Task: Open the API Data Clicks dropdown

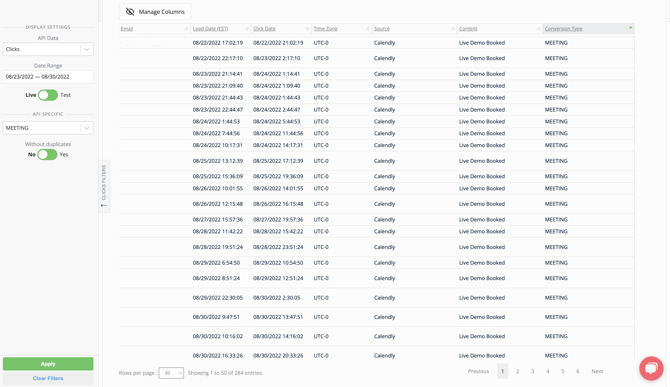Action: pos(48,49)
